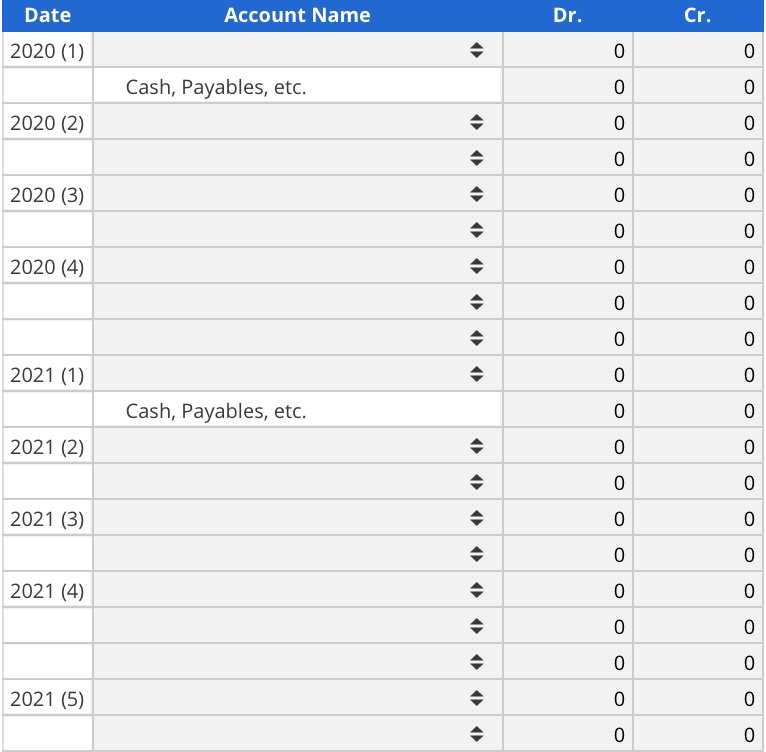Image resolution: width=766 pixels, height=752 pixels.
Task: Open the account dropdown for 2021 (3)
Action: [298, 518]
